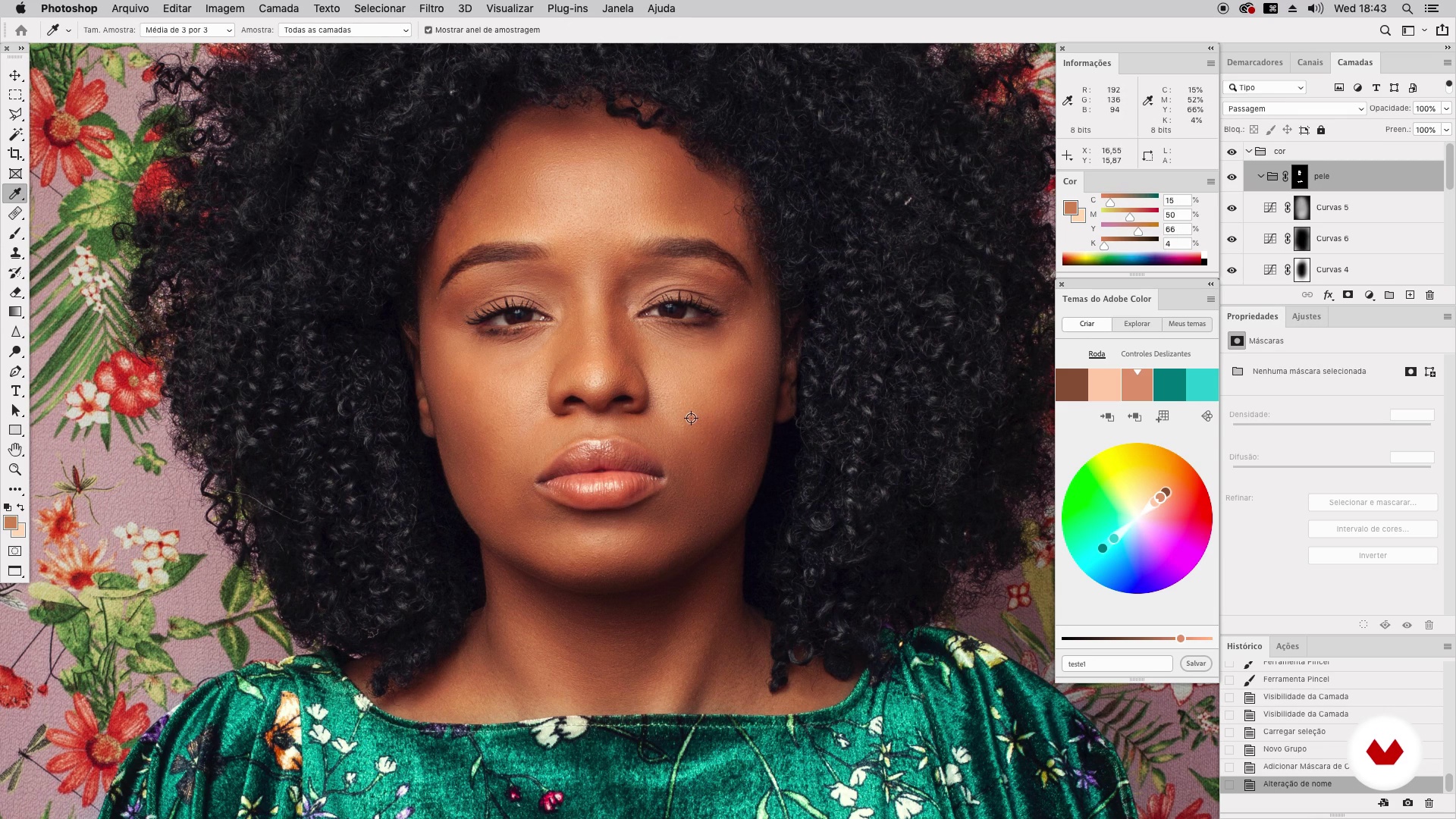Go to the Home screen icon
Image resolution: width=1456 pixels, height=819 pixels.
point(21,30)
